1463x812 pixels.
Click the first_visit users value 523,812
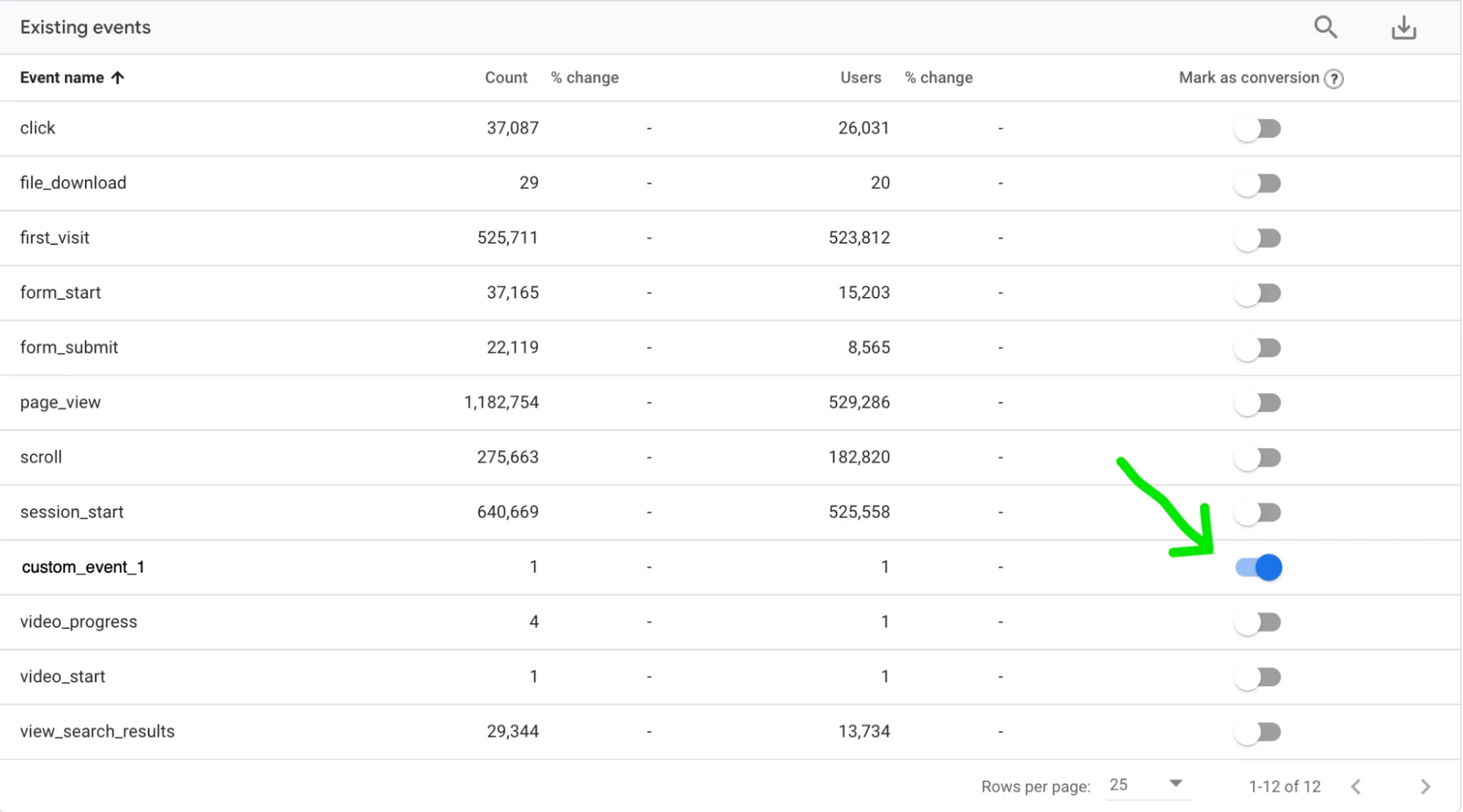coord(859,238)
